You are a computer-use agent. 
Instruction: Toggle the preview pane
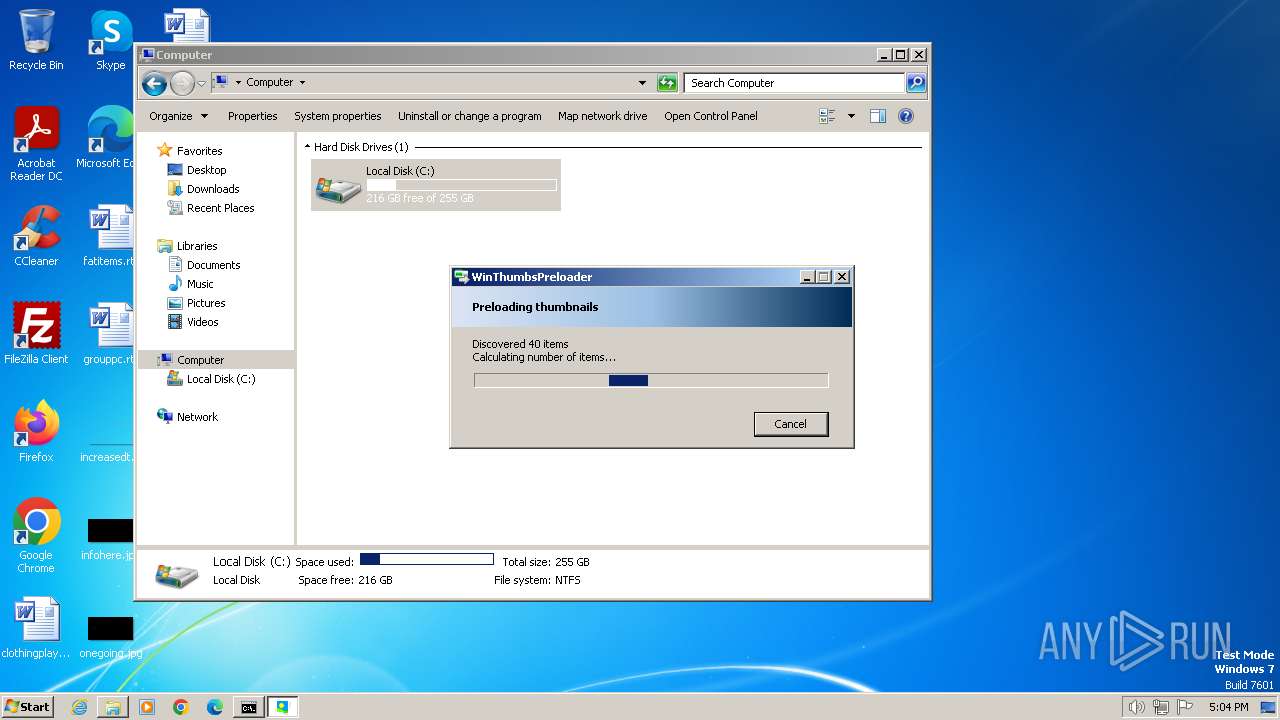[878, 116]
